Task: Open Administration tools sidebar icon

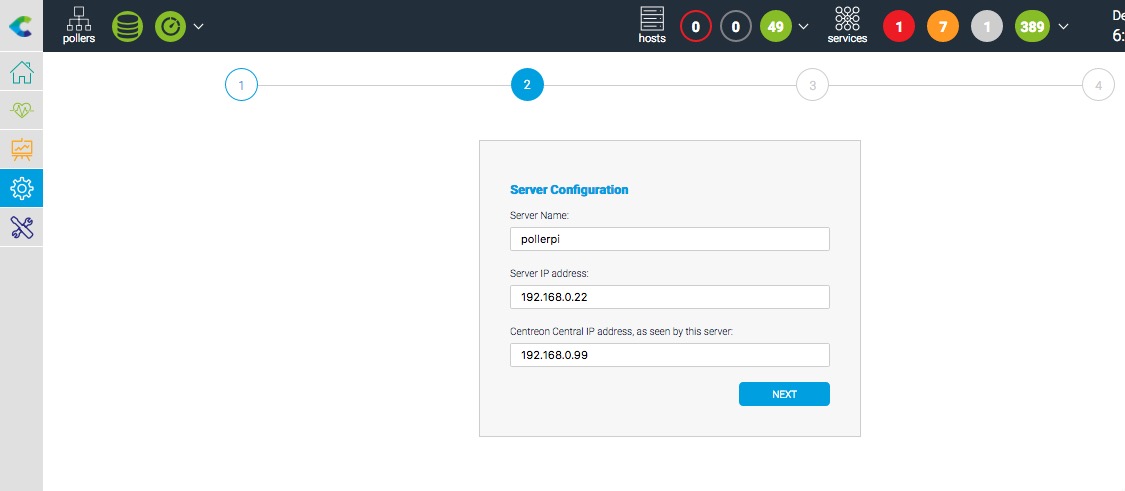Action: coord(22,227)
